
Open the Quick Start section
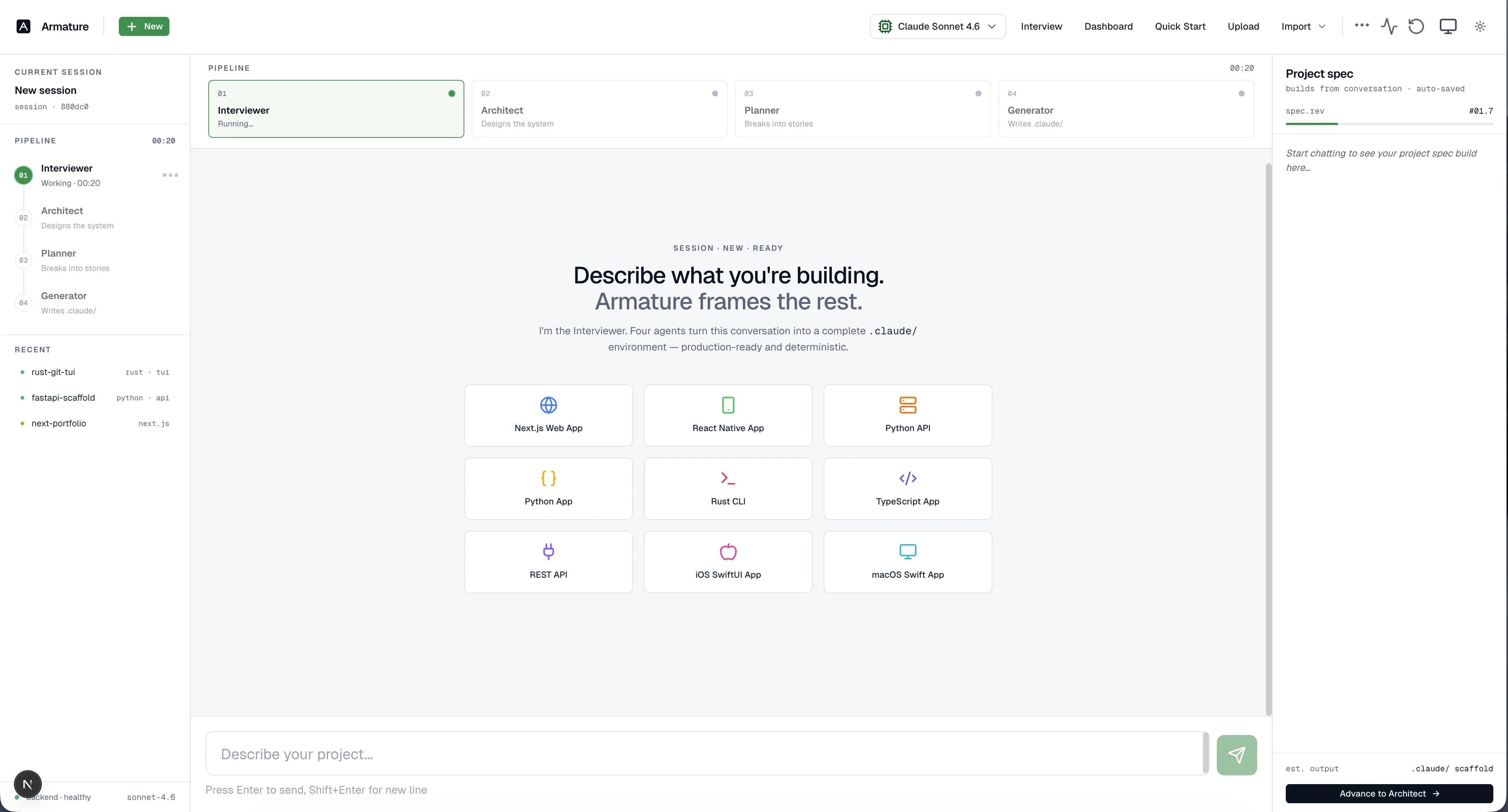tap(1179, 26)
